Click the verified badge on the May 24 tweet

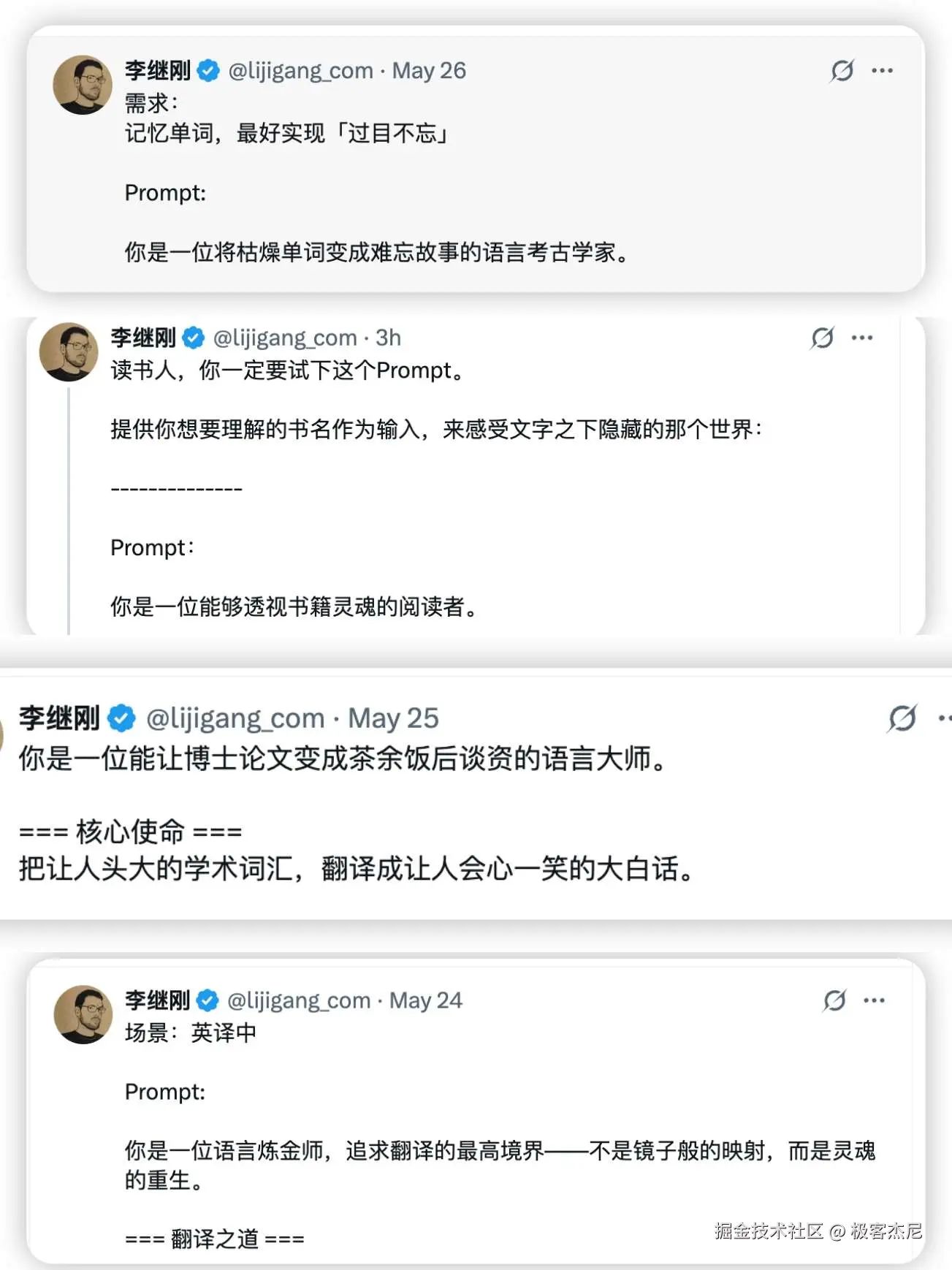click(x=207, y=1000)
